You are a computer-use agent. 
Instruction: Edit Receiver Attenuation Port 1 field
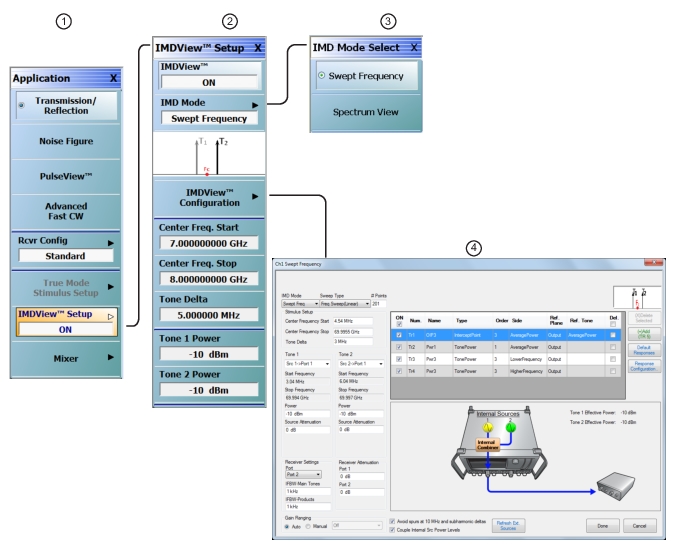pyautogui.click(x=361, y=476)
